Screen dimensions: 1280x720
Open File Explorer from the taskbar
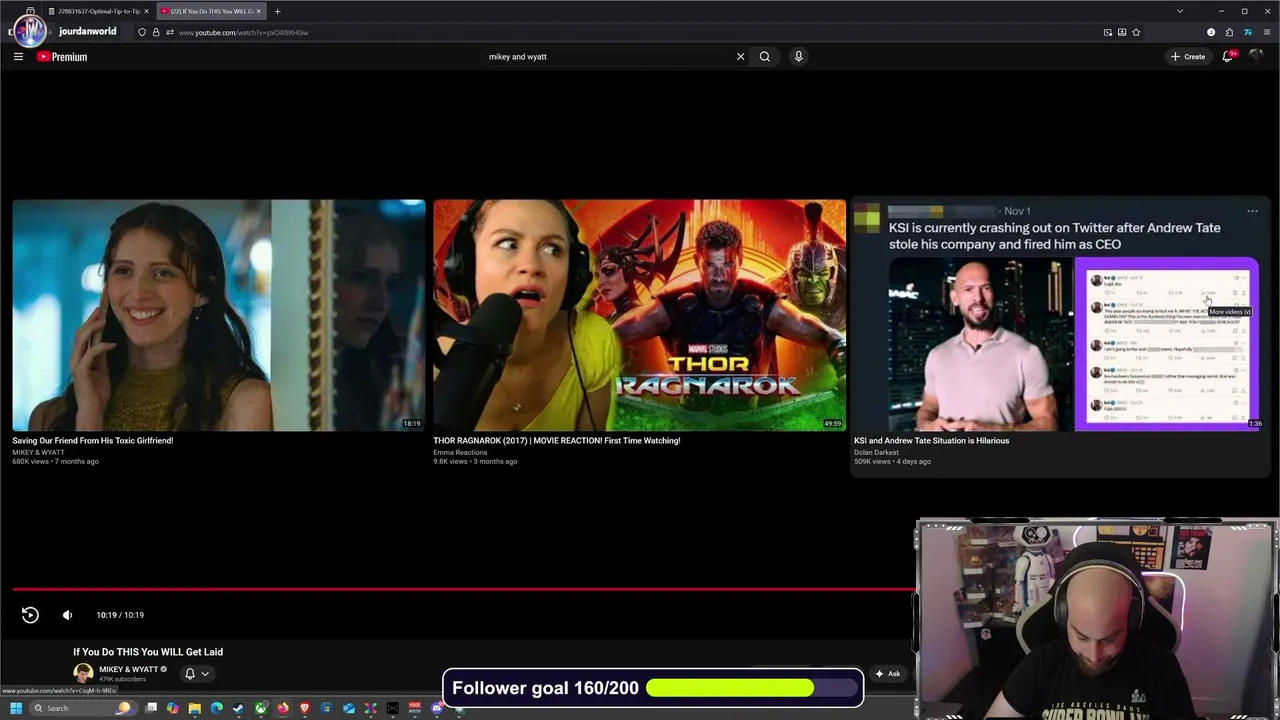pyautogui.click(x=194, y=708)
